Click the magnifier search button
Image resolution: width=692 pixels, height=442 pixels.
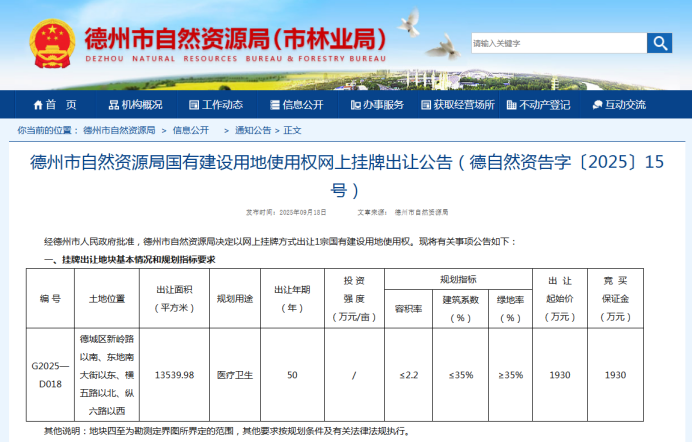click(659, 43)
